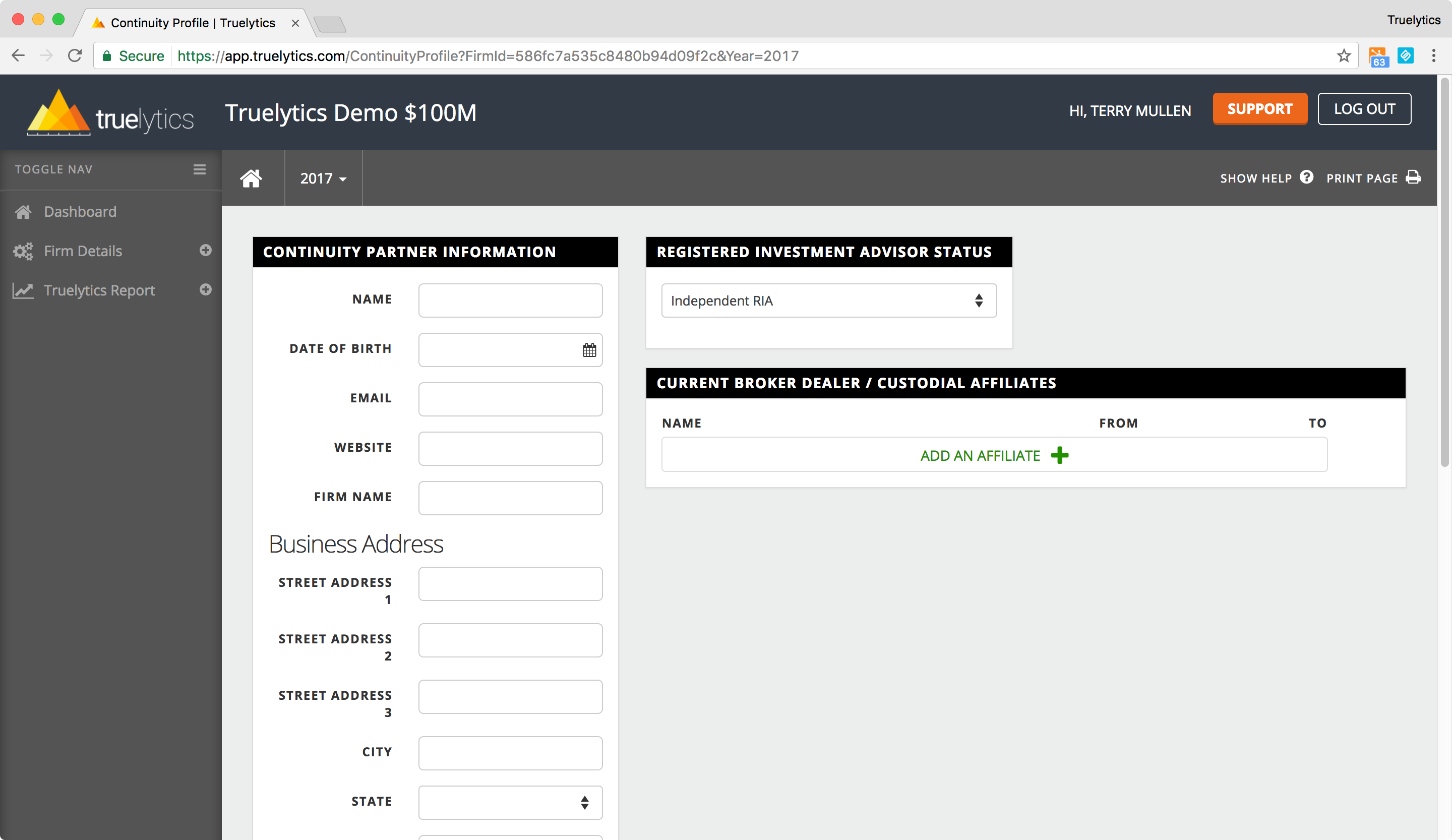This screenshot has width=1452, height=840.
Task: Click the Name input field
Action: coord(510,300)
